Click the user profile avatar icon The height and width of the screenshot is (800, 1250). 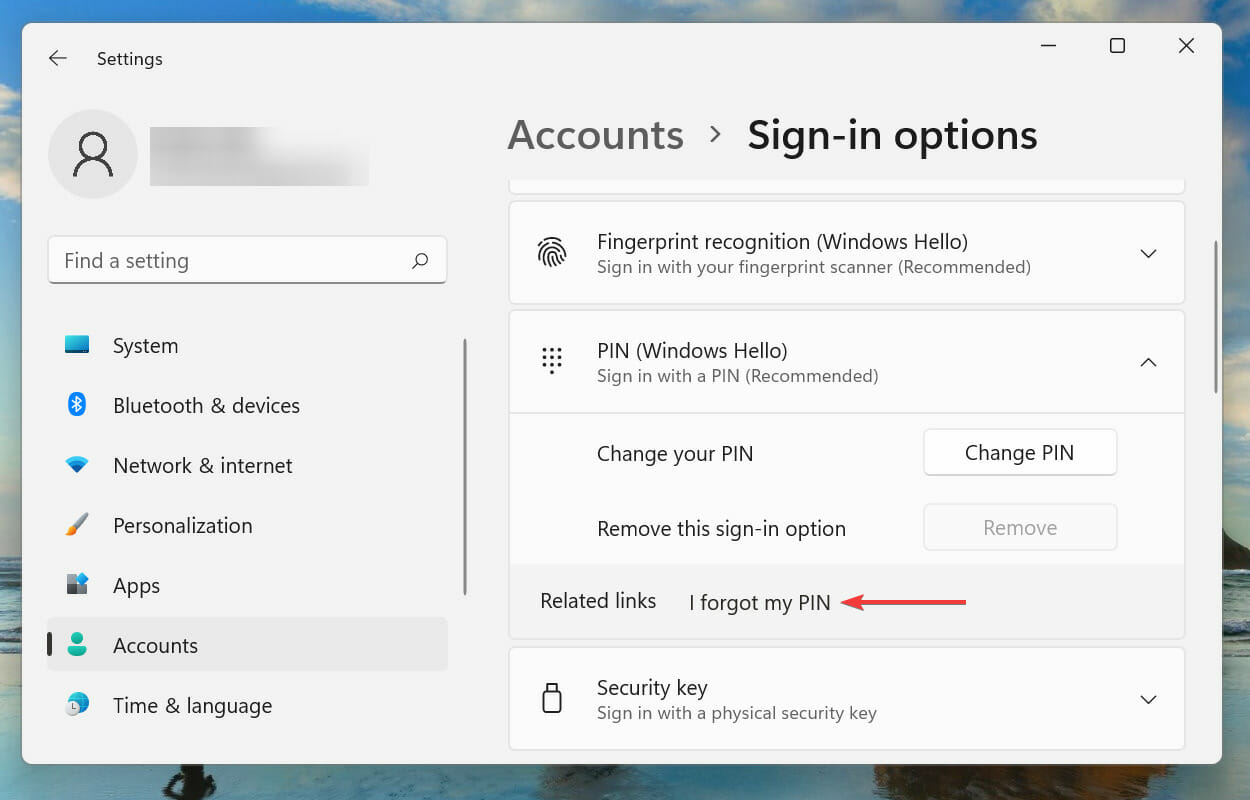point(93,154)
